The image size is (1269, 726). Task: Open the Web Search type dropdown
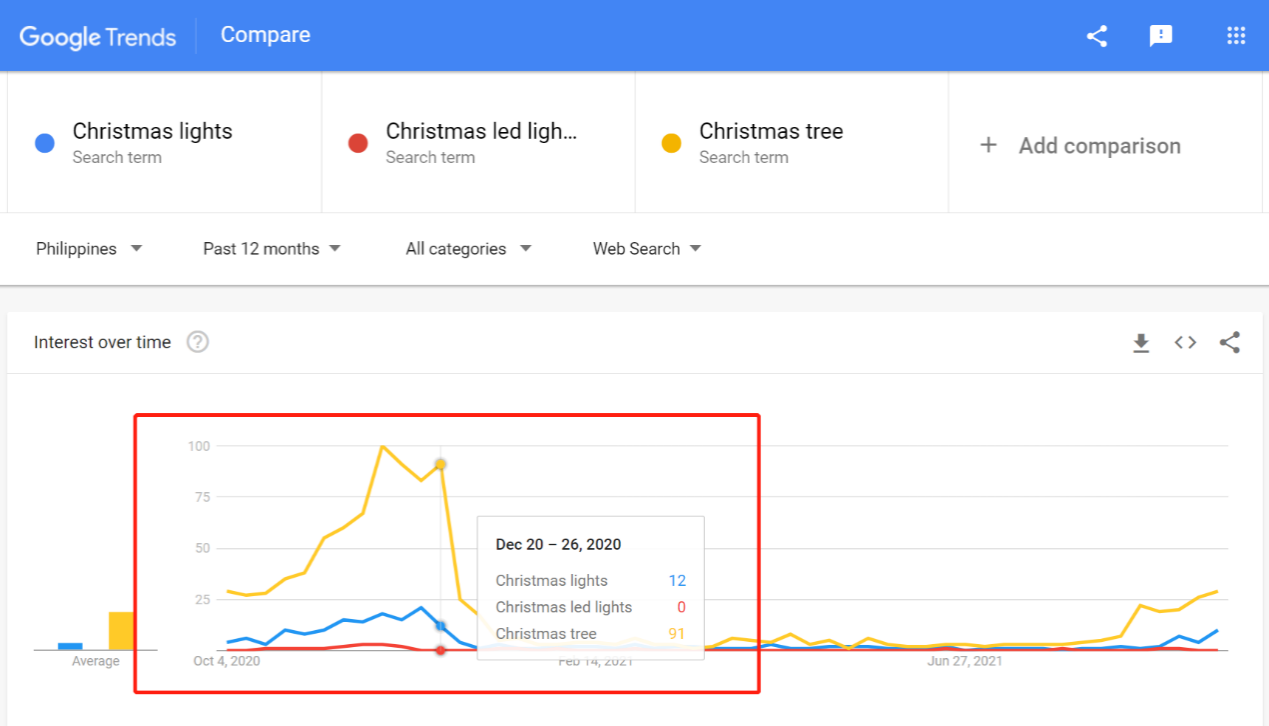click(646, 248)
